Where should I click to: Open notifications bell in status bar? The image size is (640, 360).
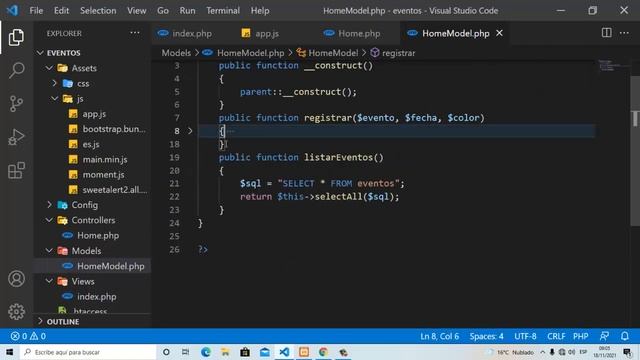tap(624, 336)
